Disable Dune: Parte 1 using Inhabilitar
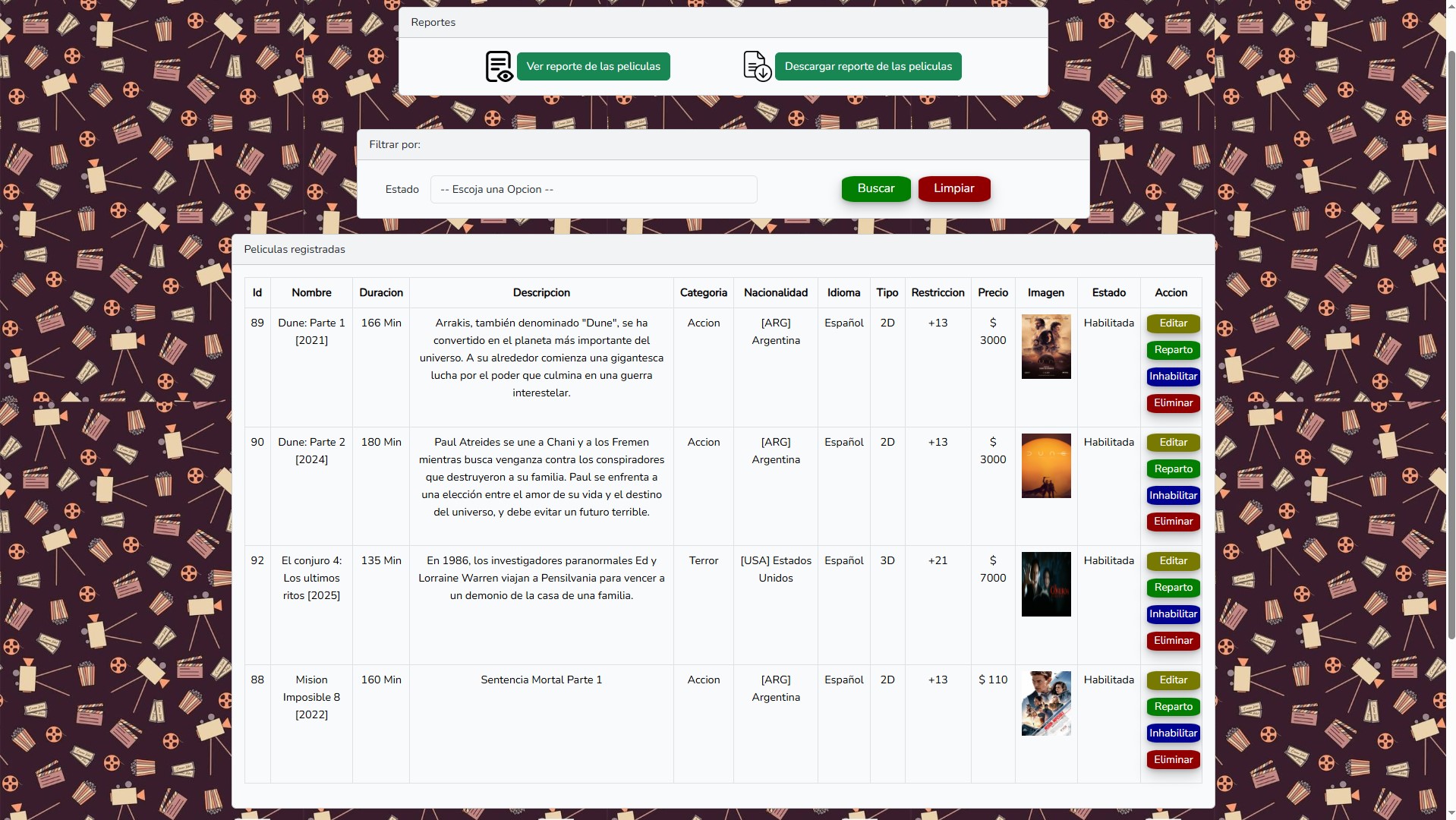This screenshot has width=1456, height=820. coord(1173,377)
